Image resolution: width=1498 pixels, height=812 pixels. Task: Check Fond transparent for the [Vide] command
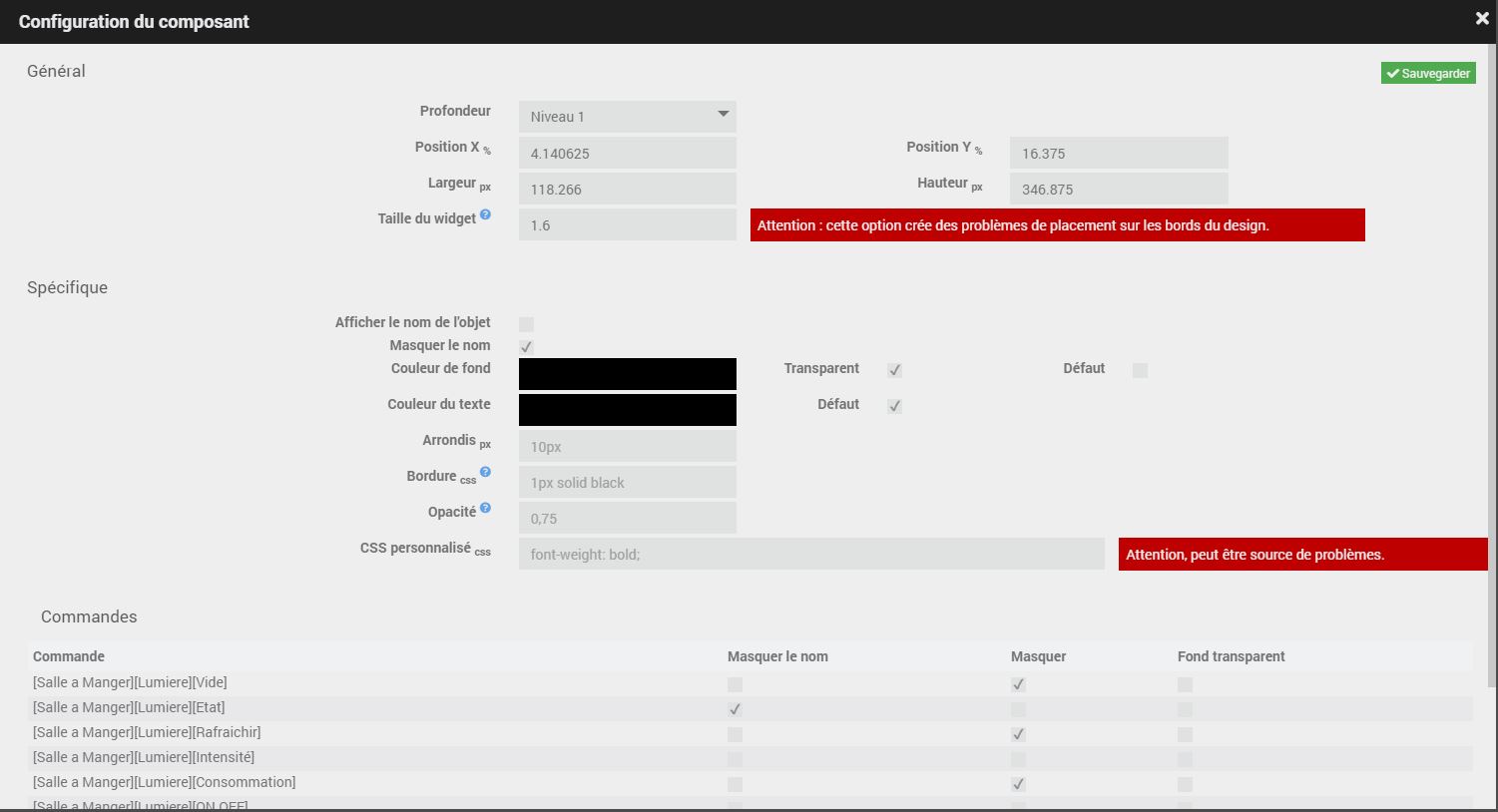(1185, 684)
